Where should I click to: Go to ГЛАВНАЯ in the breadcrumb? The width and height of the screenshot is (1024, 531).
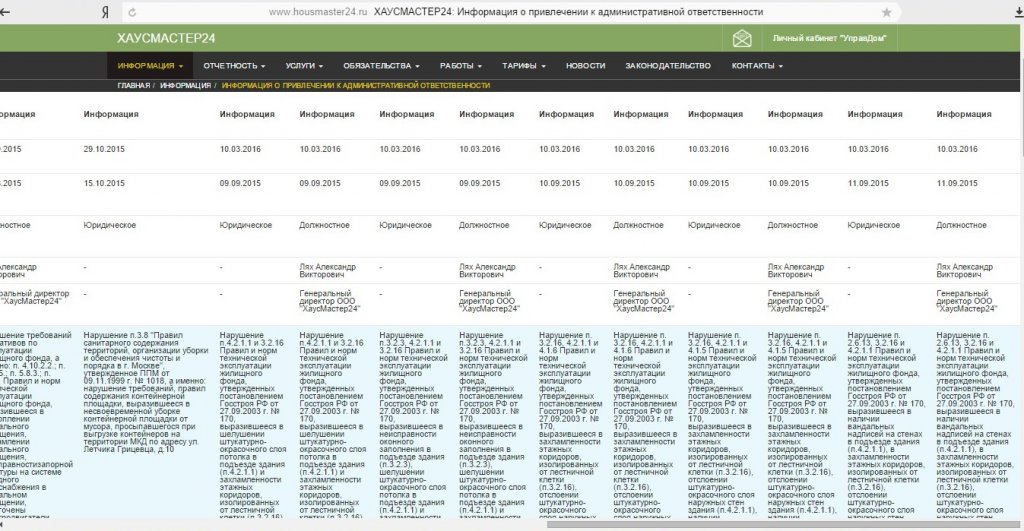click(x=133, y=86)
